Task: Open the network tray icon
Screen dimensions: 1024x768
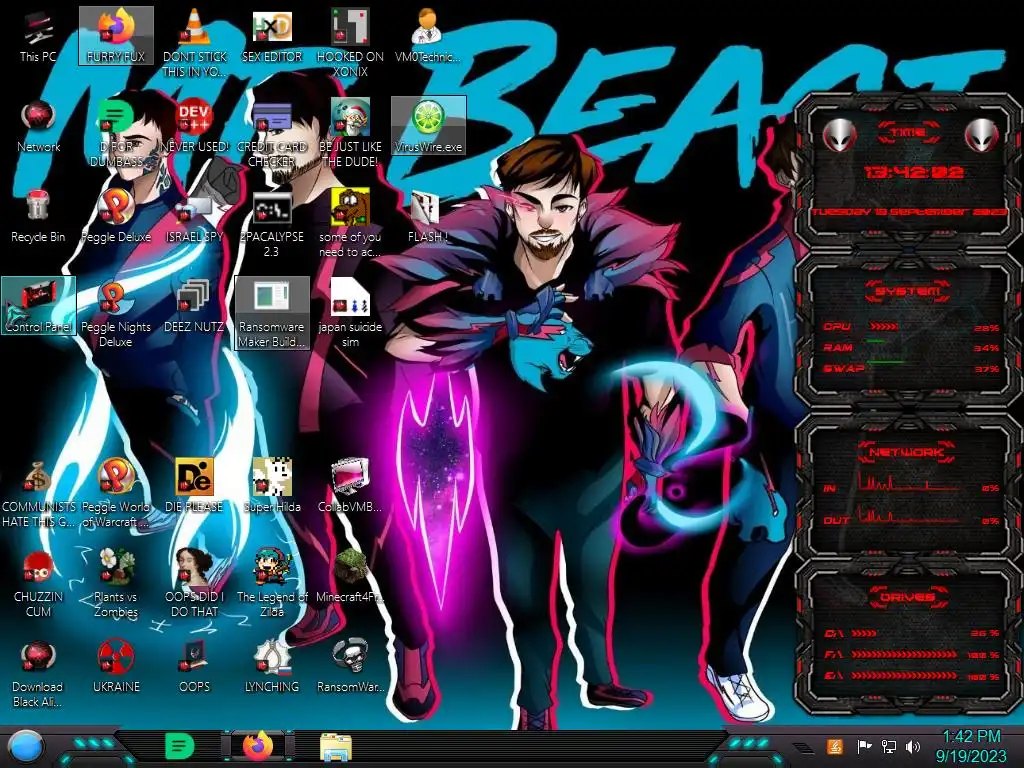Action: coord(888,746)
